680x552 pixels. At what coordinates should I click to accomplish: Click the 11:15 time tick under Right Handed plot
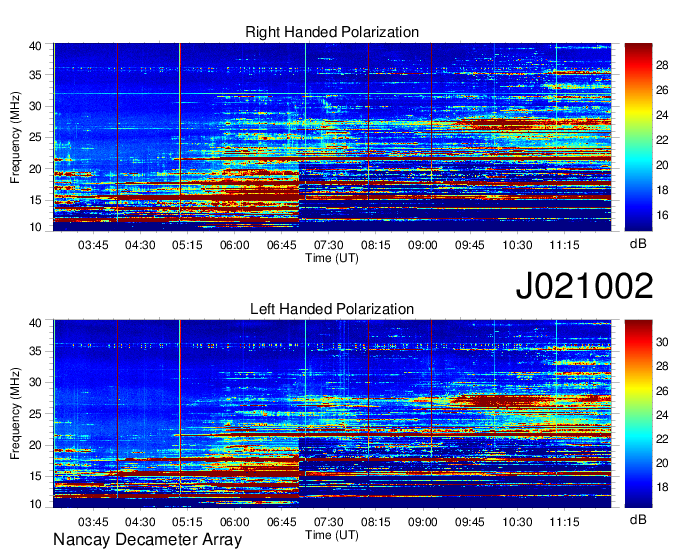564,245
